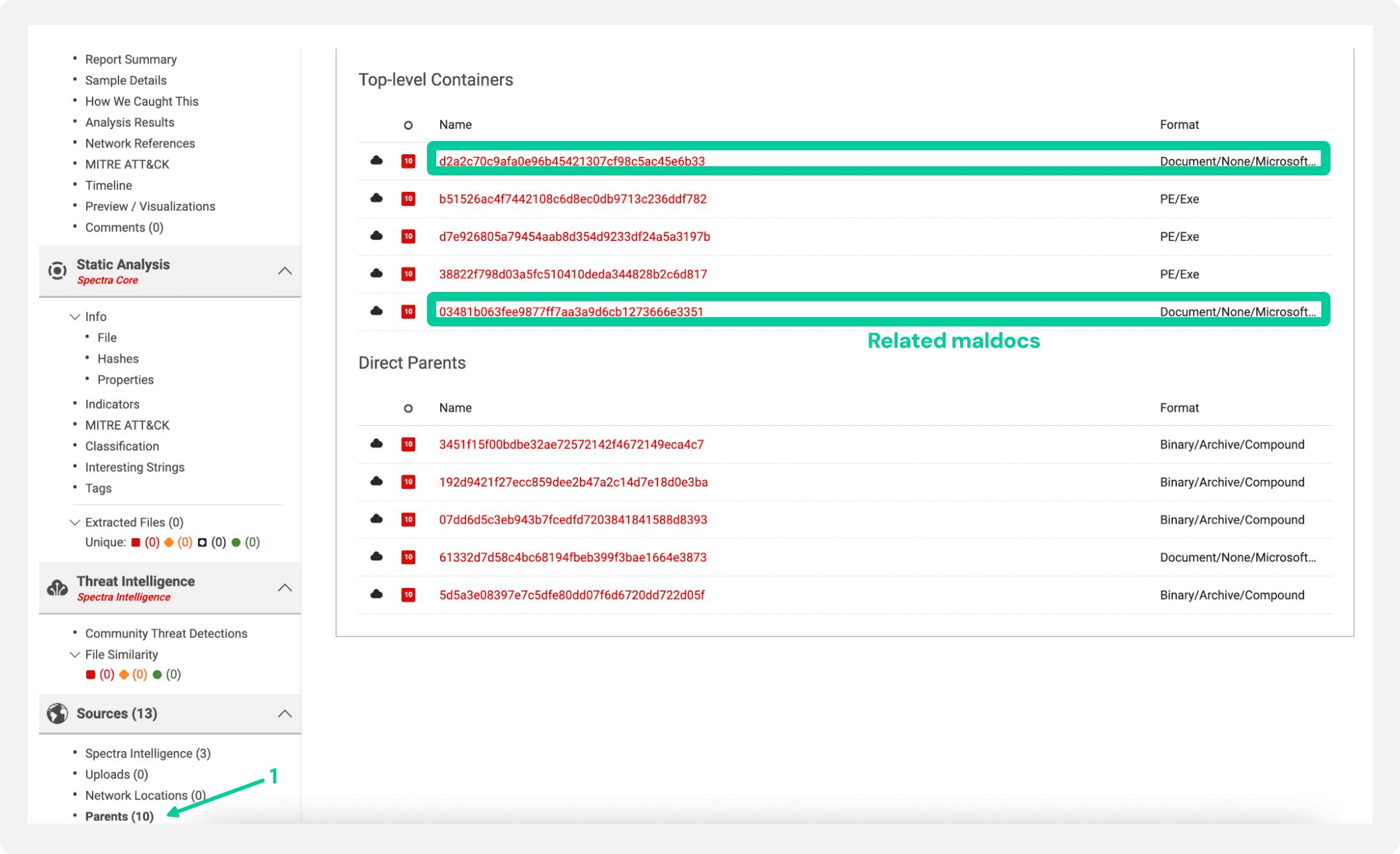Click the Static Analysis Spectra Core icon
Screen dimensions: 1400x854
(x=58, y=270)
